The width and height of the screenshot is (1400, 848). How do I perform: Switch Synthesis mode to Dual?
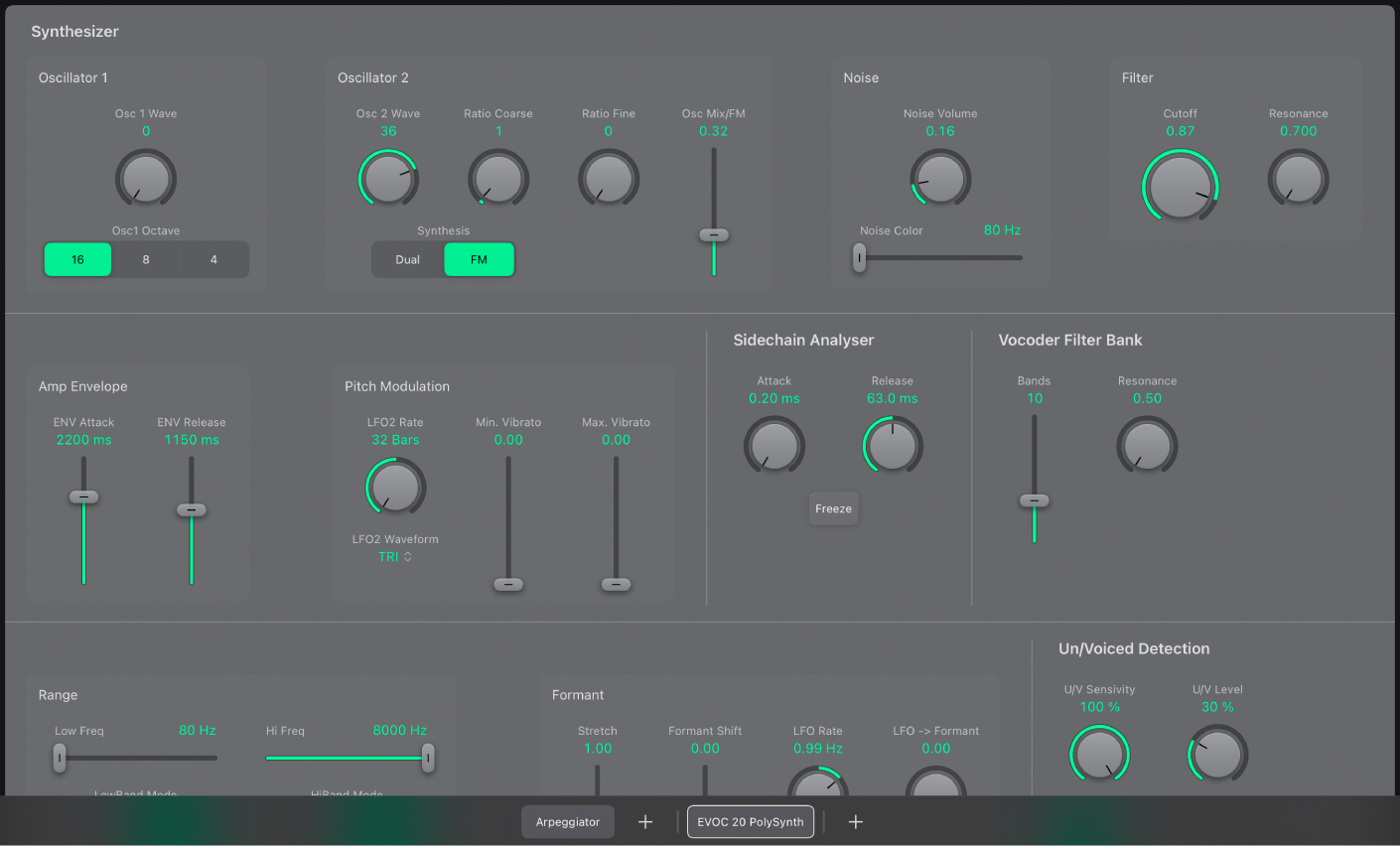(408, 260)
